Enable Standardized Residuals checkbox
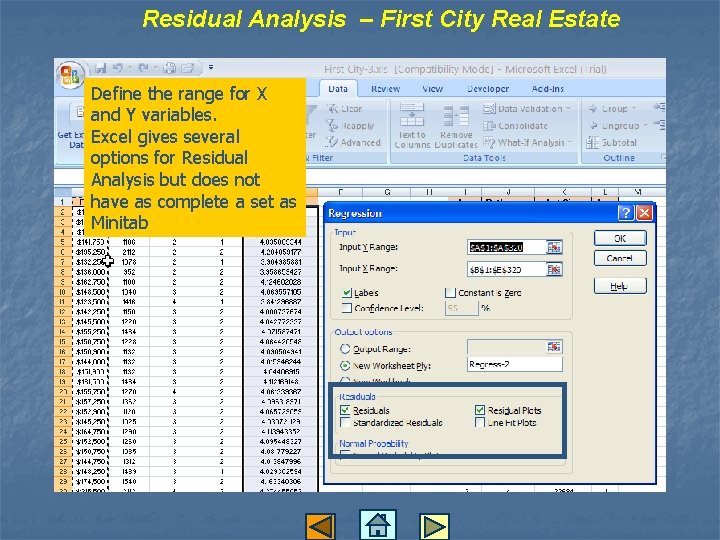The image size is (720, 540). tap(345, 422)
